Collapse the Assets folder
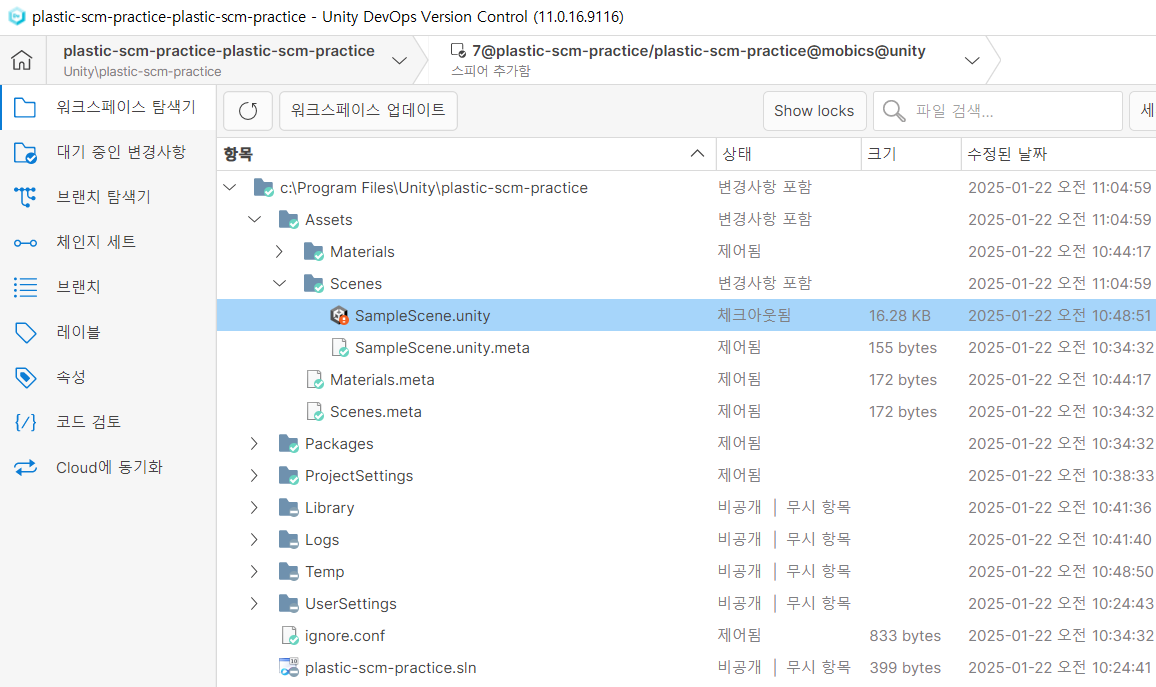1156x687 pixels. click(x=255, y=220)
